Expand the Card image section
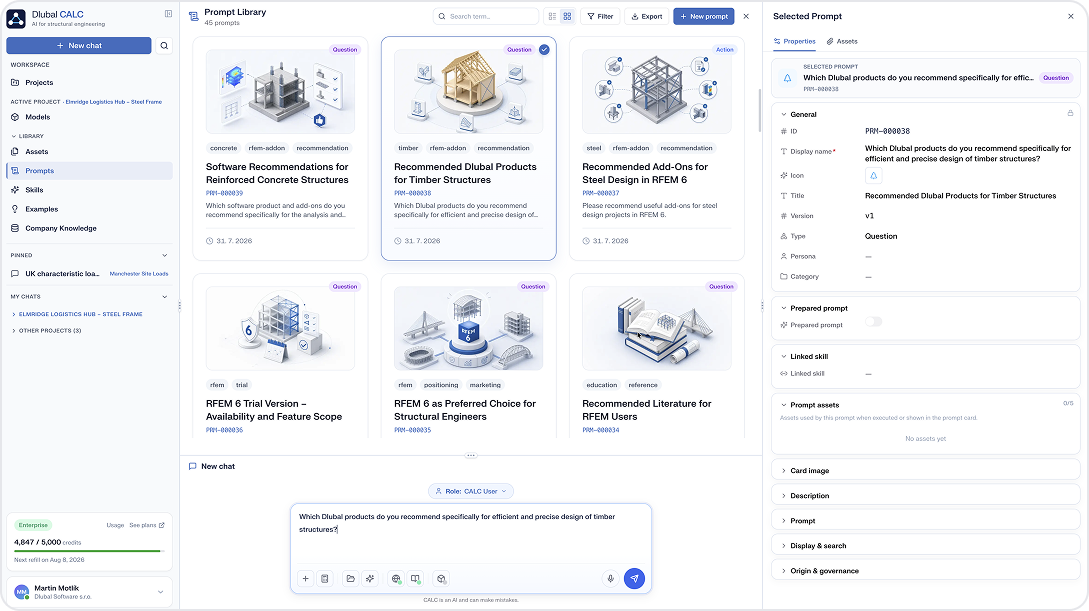Viewport: 1089px width, 611px height. pos(926,471)
